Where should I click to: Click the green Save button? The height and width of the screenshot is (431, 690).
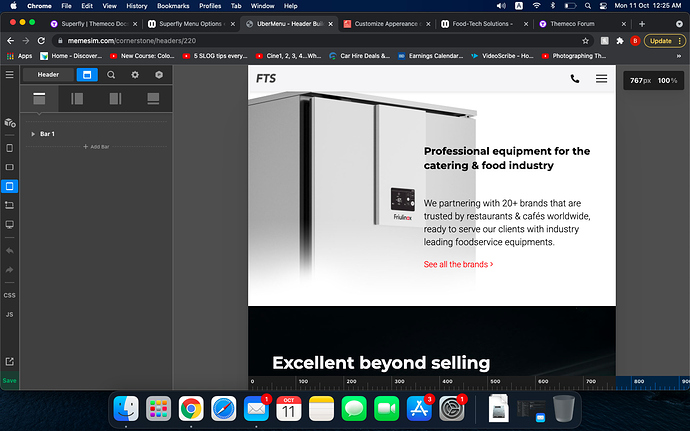coord(9,380)
